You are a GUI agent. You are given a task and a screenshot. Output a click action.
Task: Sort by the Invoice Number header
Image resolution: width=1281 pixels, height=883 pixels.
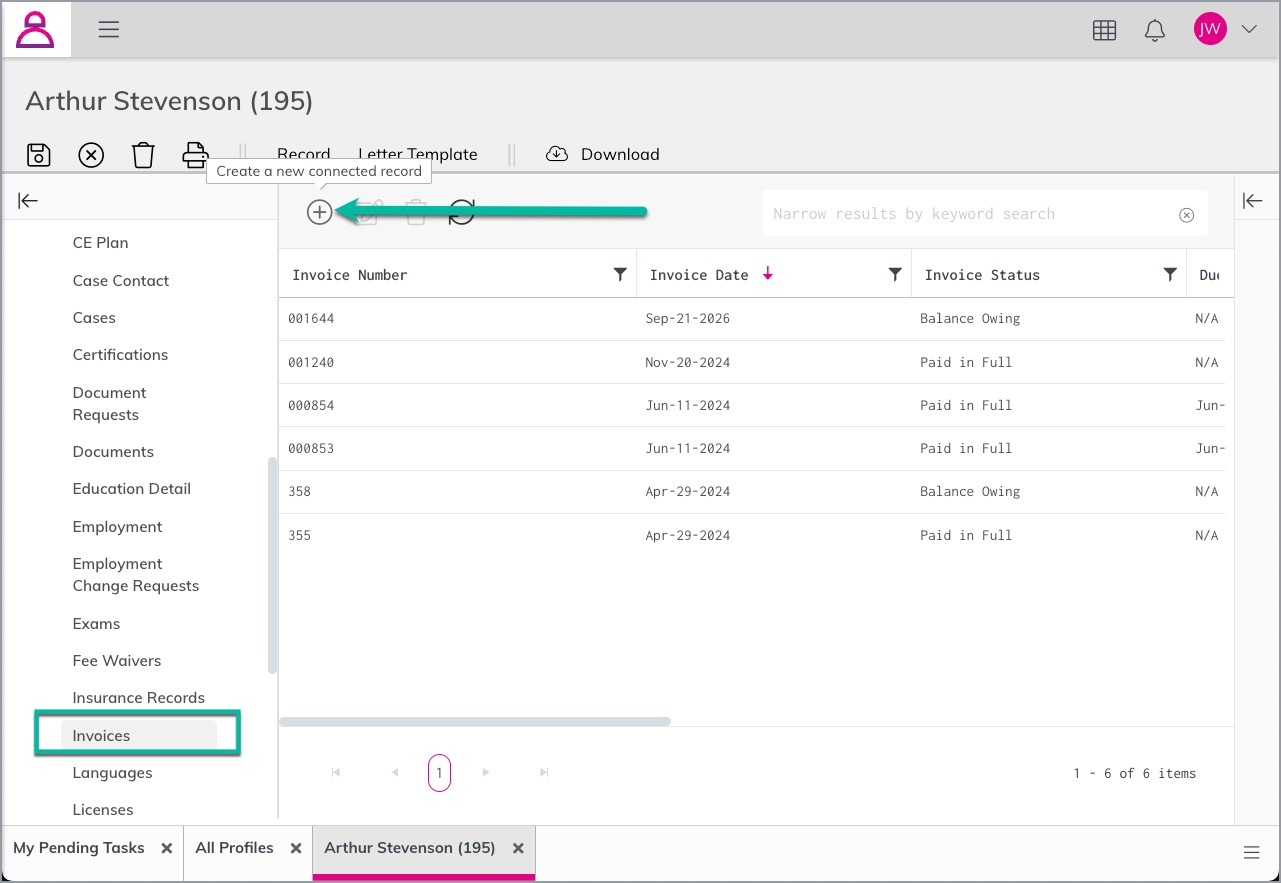coord(349,275)
